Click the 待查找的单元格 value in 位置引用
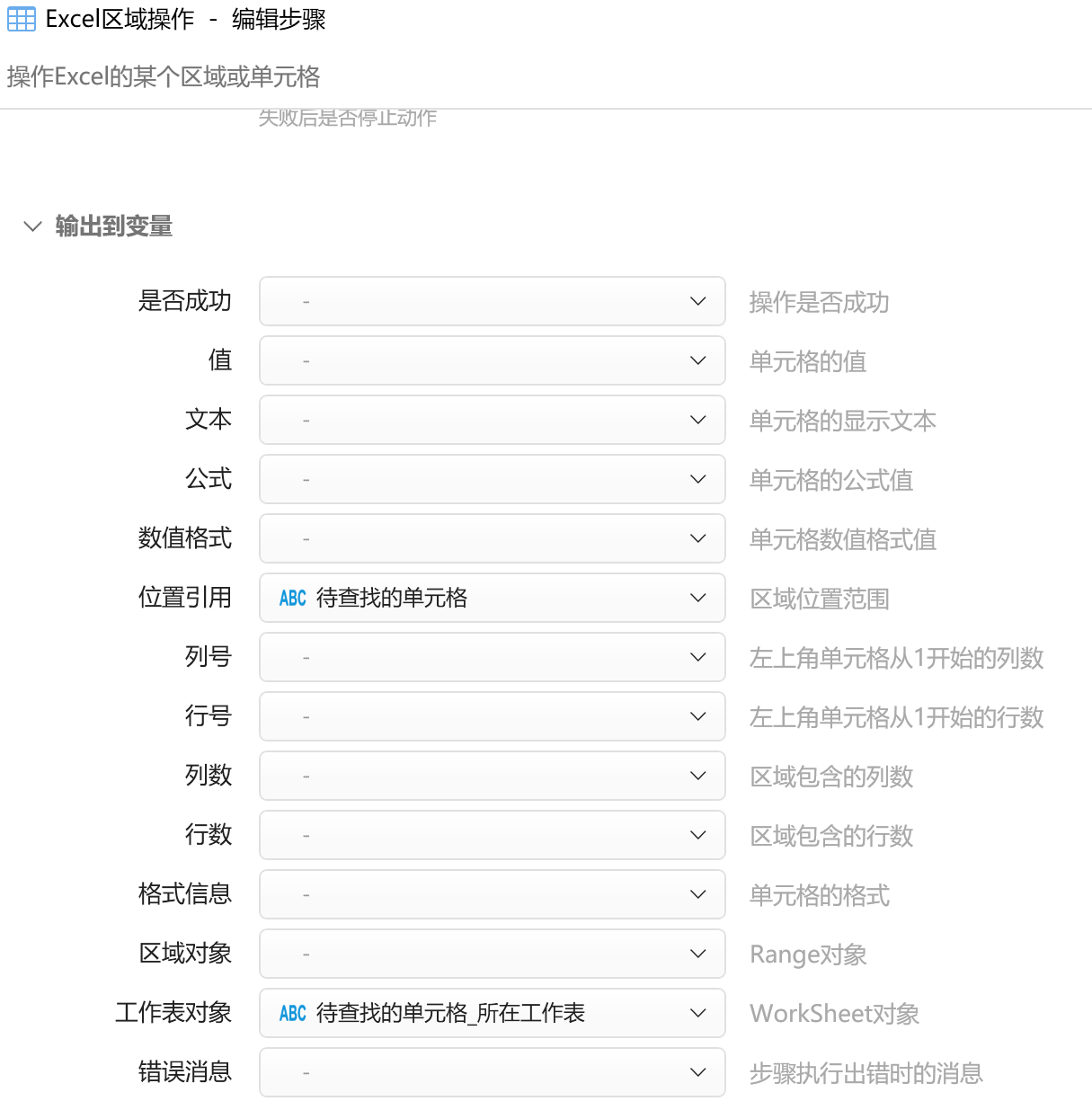 click(x=392, y=598)
